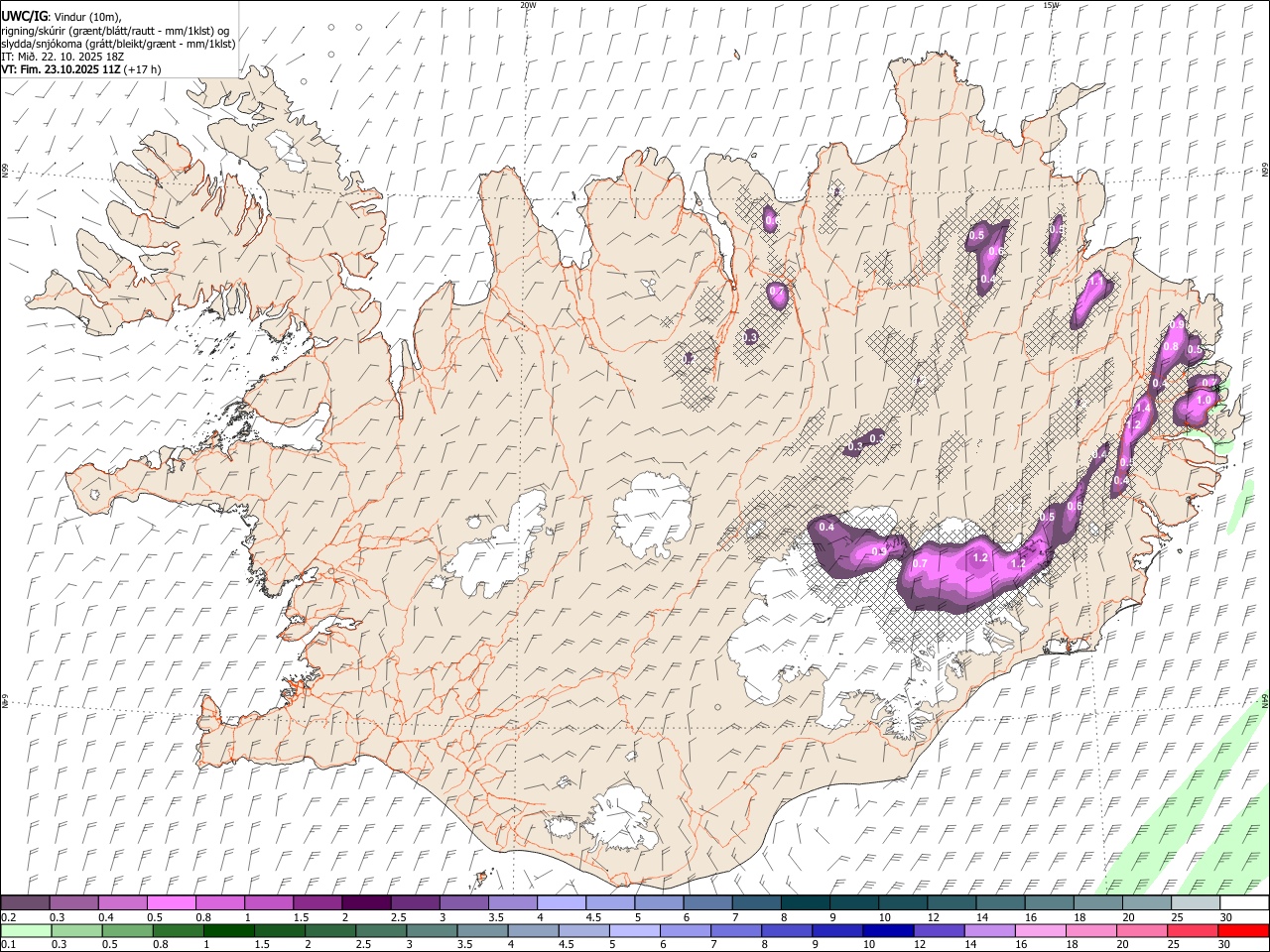Click the 'rigning/skúrir' legend description line
The image size is (1270, 952).
click(x=115, y=31)
